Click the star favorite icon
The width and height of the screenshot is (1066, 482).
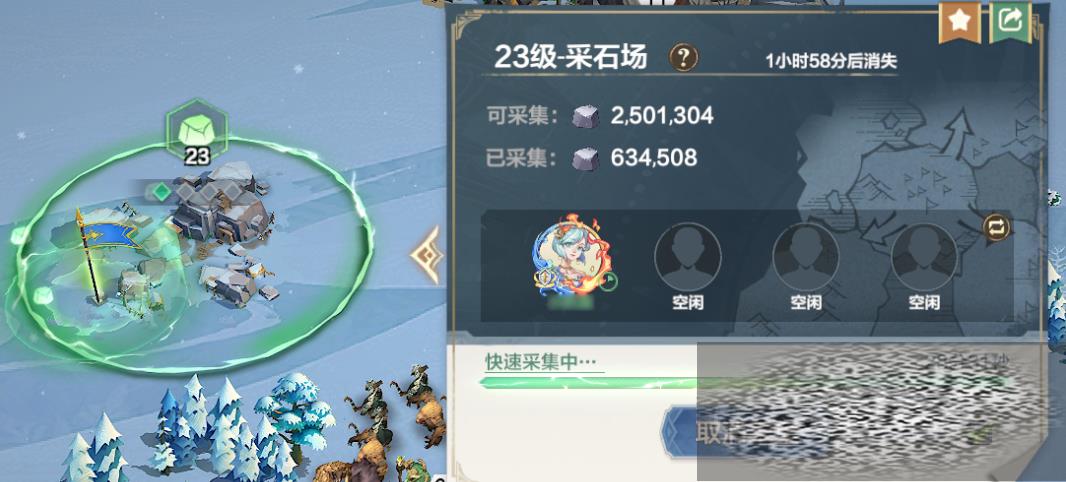pyautogui.click(x=959, y=22)
